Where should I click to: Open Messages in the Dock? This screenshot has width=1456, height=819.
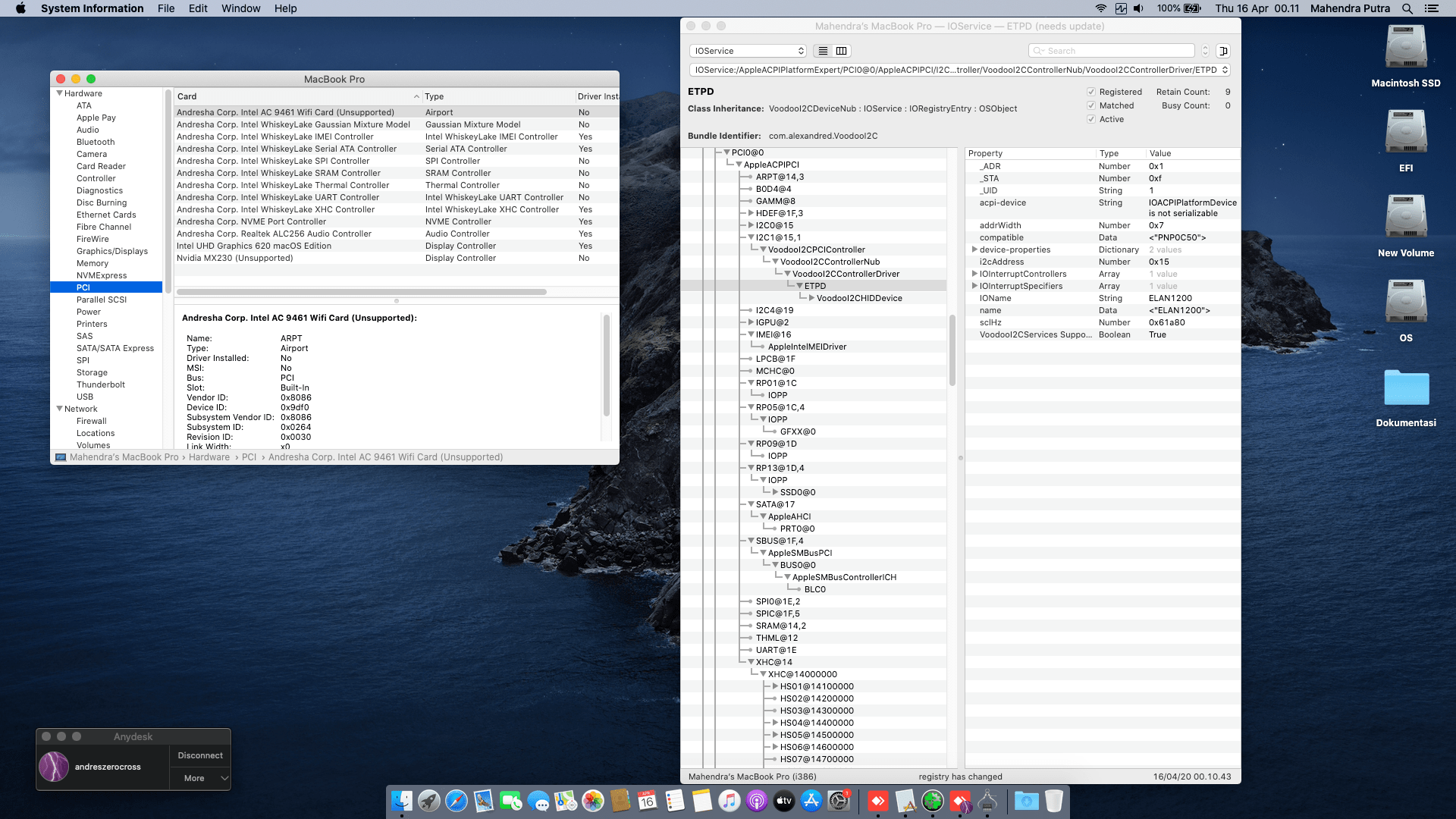(x=538, y=801)
